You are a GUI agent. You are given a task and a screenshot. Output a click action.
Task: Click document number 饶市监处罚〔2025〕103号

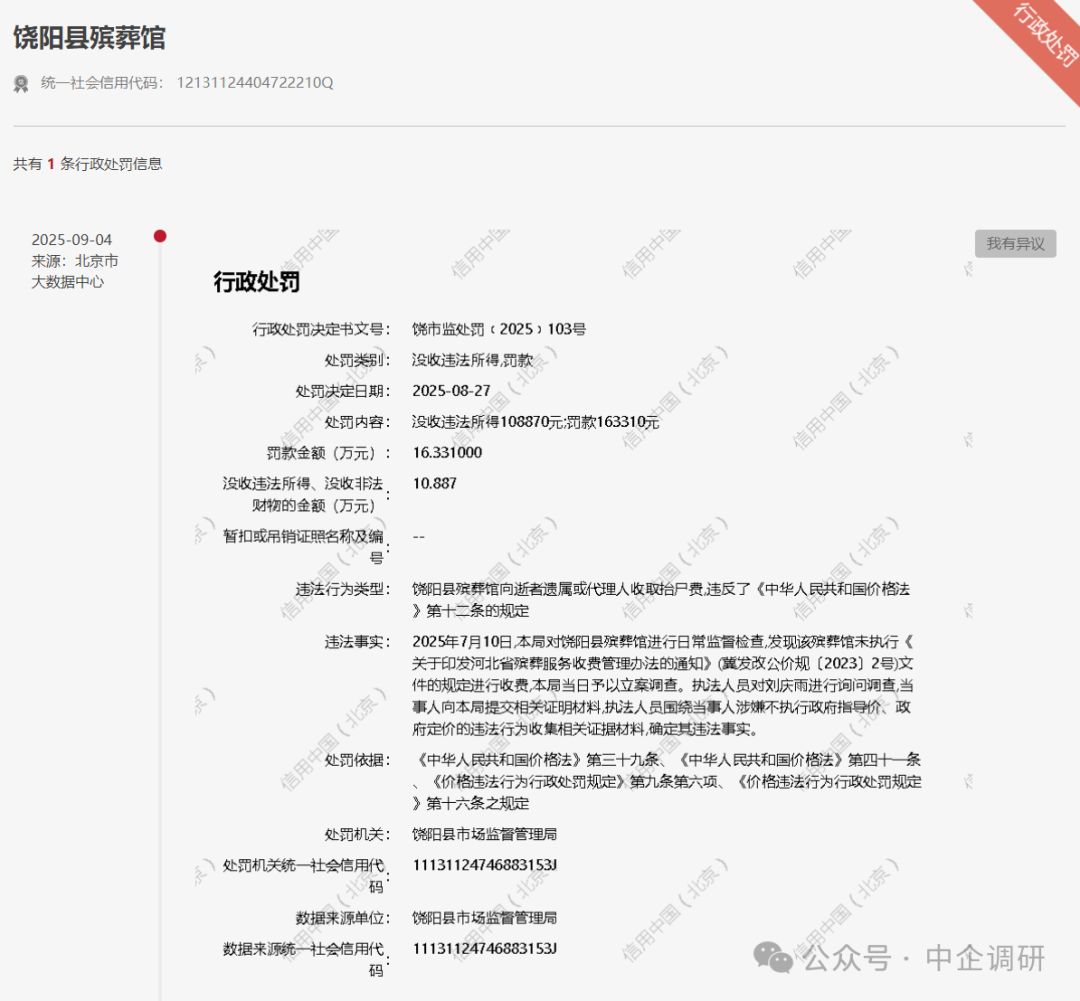coord(499,329)
